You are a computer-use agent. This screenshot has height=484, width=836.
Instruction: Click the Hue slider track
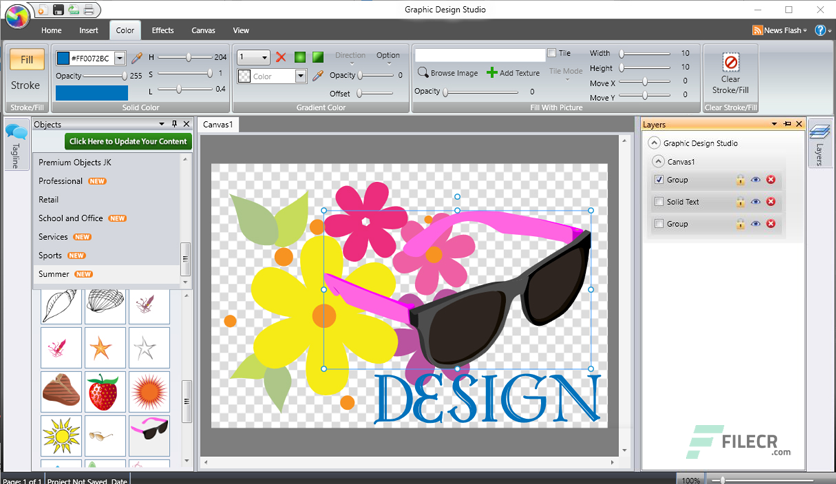tap(185, 57)
